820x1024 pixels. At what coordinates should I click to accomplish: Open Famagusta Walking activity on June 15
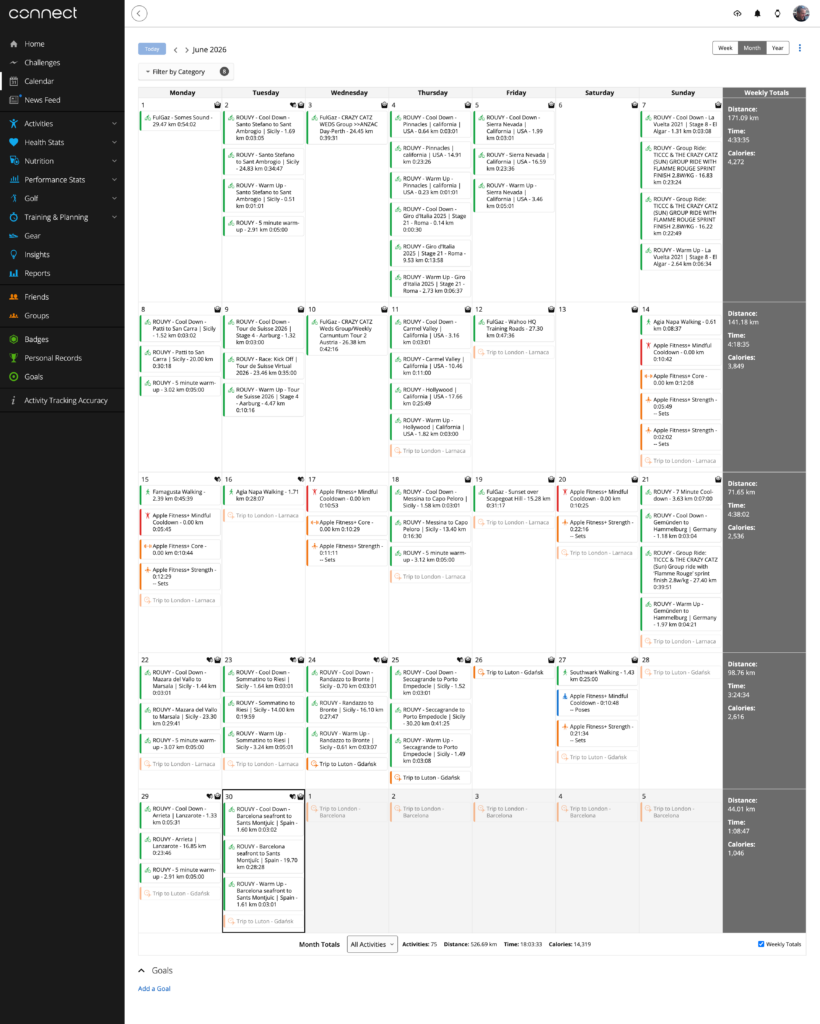(180, 496)
